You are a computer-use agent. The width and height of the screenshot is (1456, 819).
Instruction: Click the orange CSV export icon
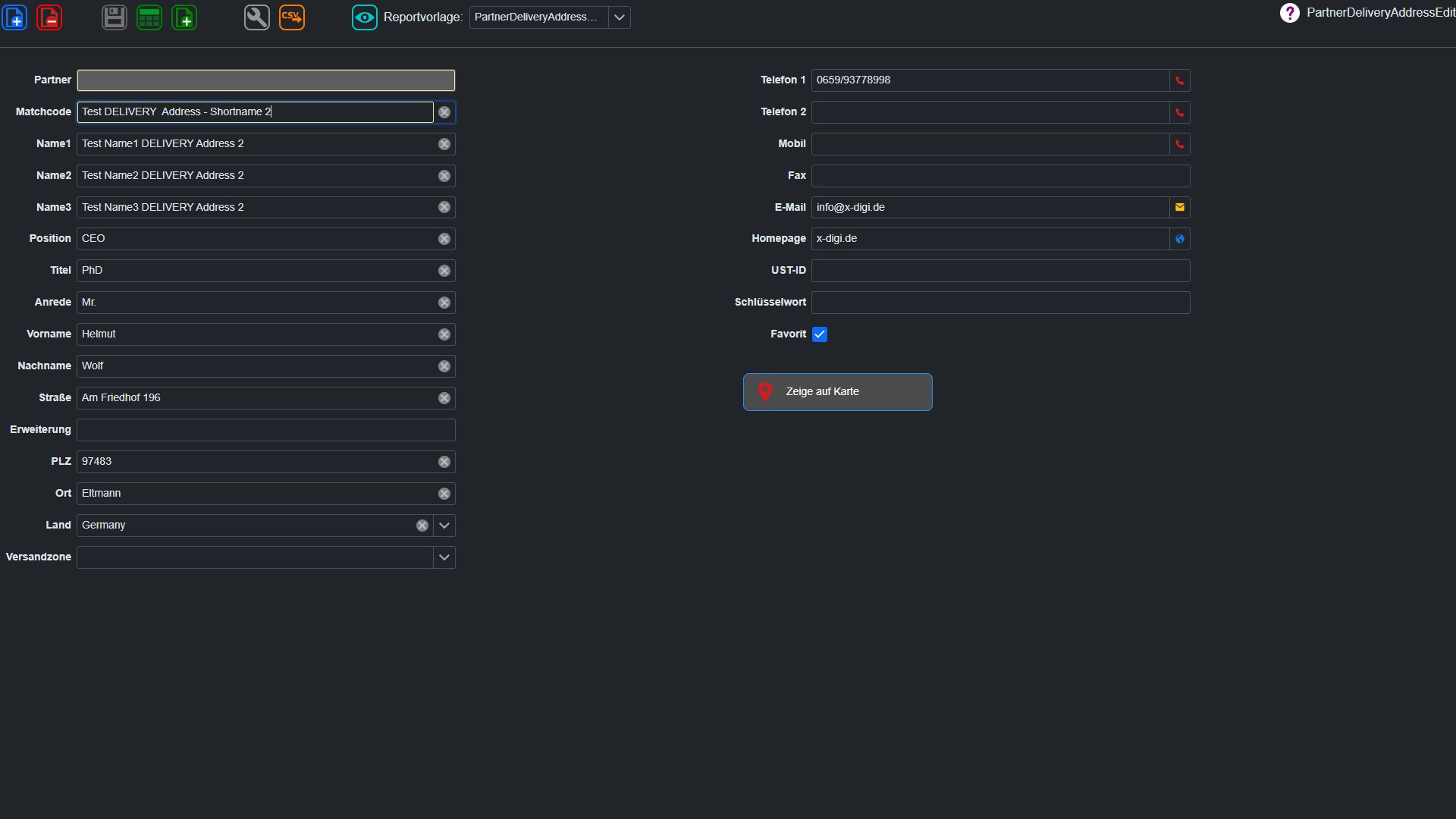coord(292,17)
